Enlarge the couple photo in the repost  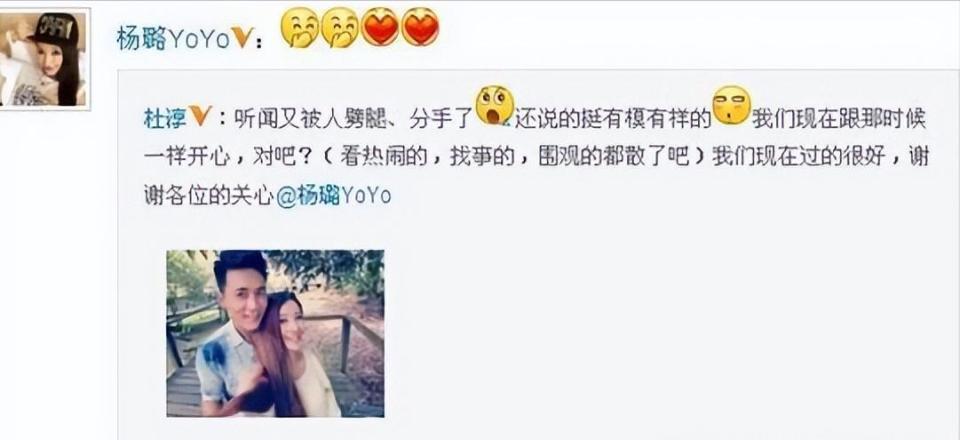276,334
